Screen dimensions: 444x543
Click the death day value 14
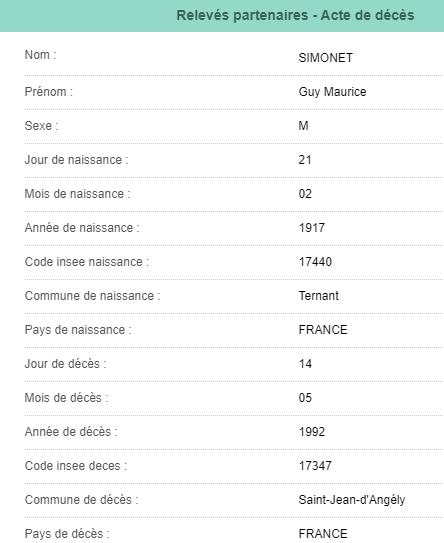pyautogui.click(x=305, y=364)
